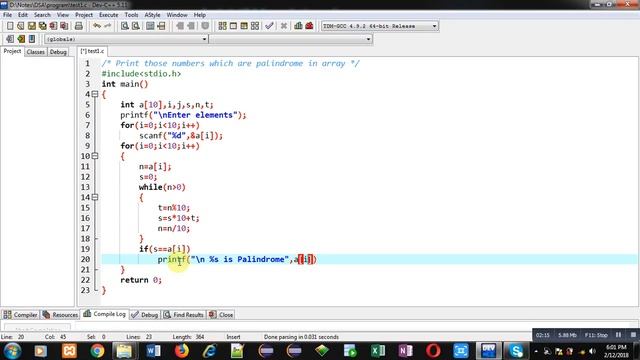The image size is (640, 360).
Task: Collapse the main function fold at line 4
Action: 95,94
